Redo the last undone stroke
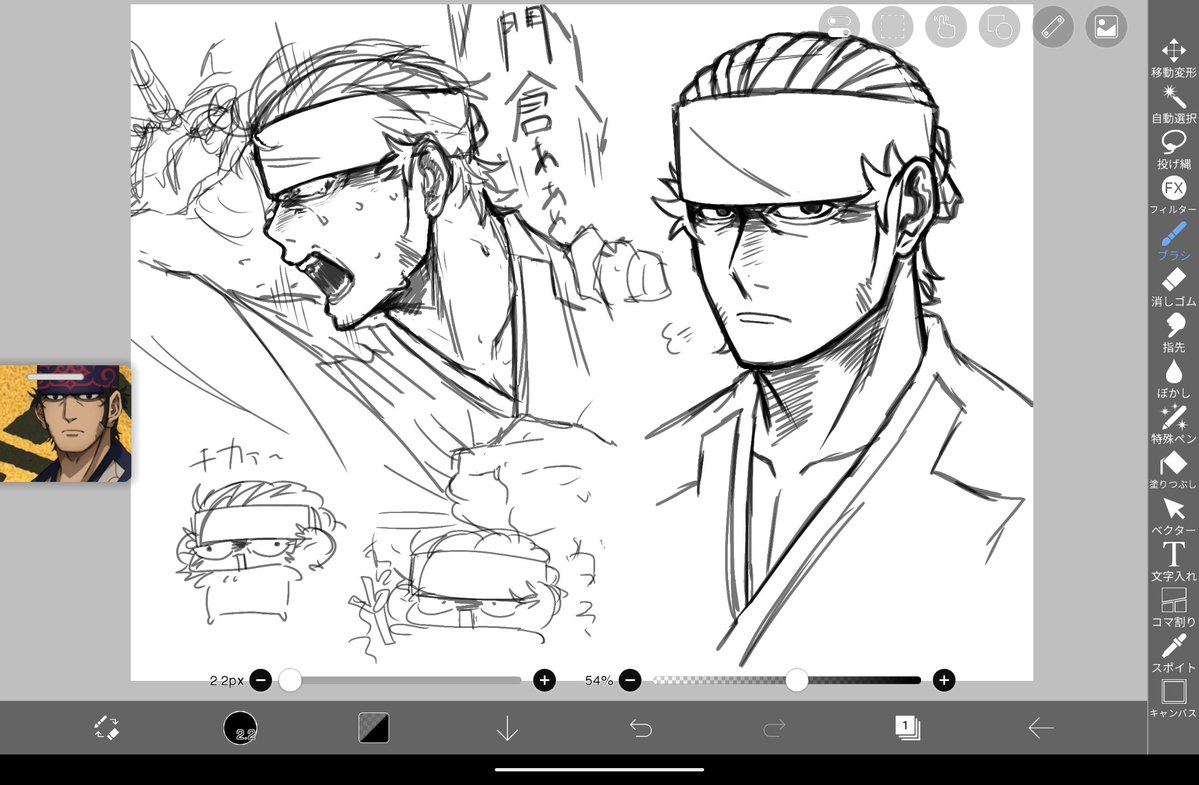Screen dimensions: 1199x785 (774, 728)
